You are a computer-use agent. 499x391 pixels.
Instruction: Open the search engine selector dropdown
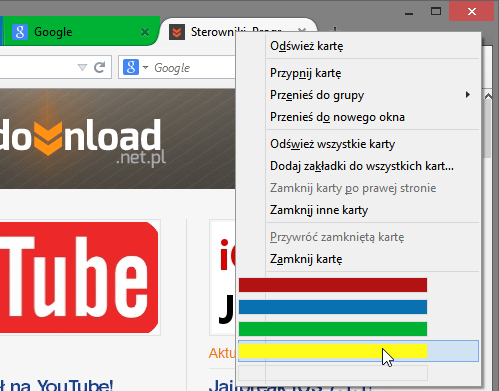pyautogui.click(x=145, y=67)
